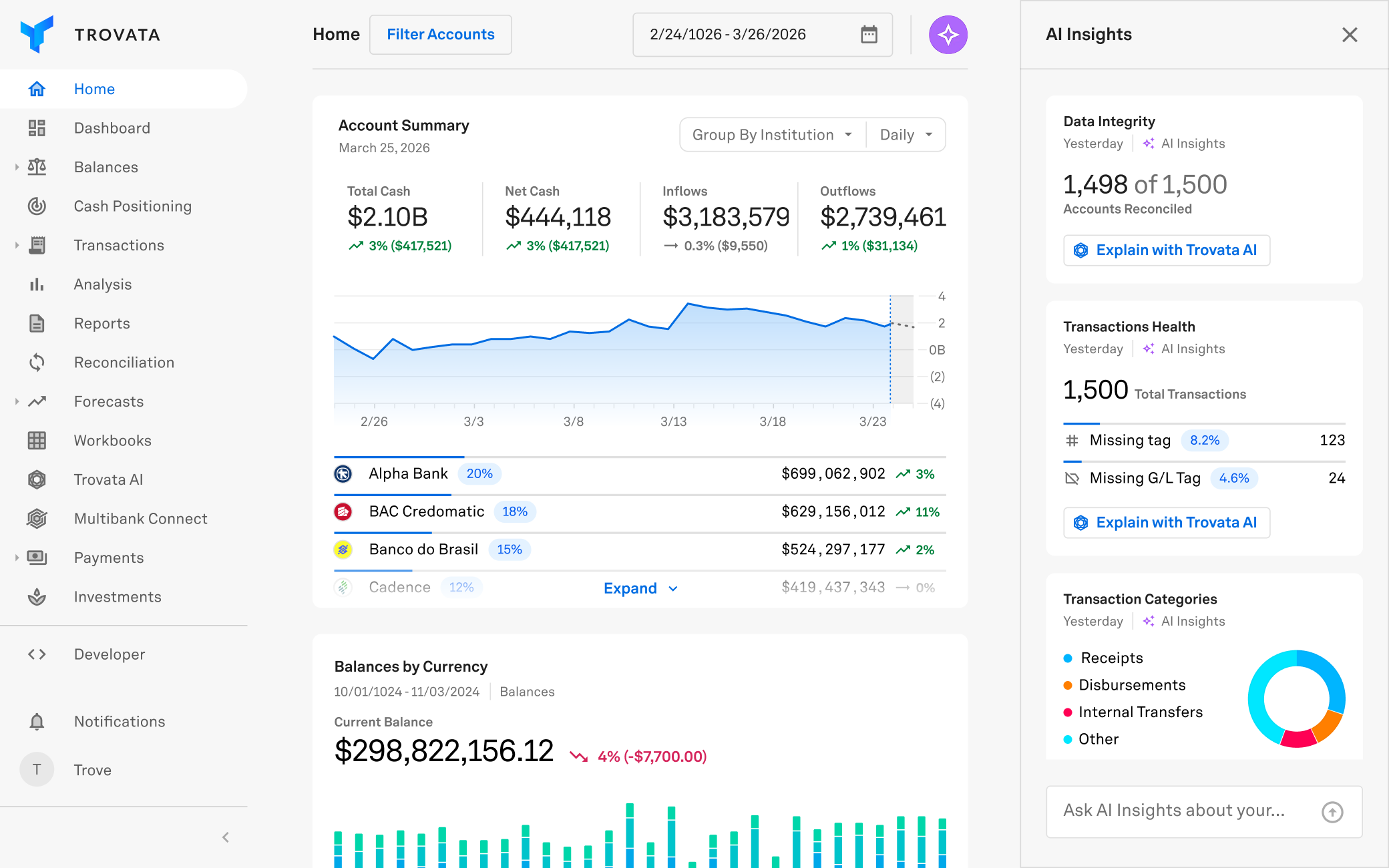
Task: Open Notifications bell in sidebar
Action: (x=37, y=722)
